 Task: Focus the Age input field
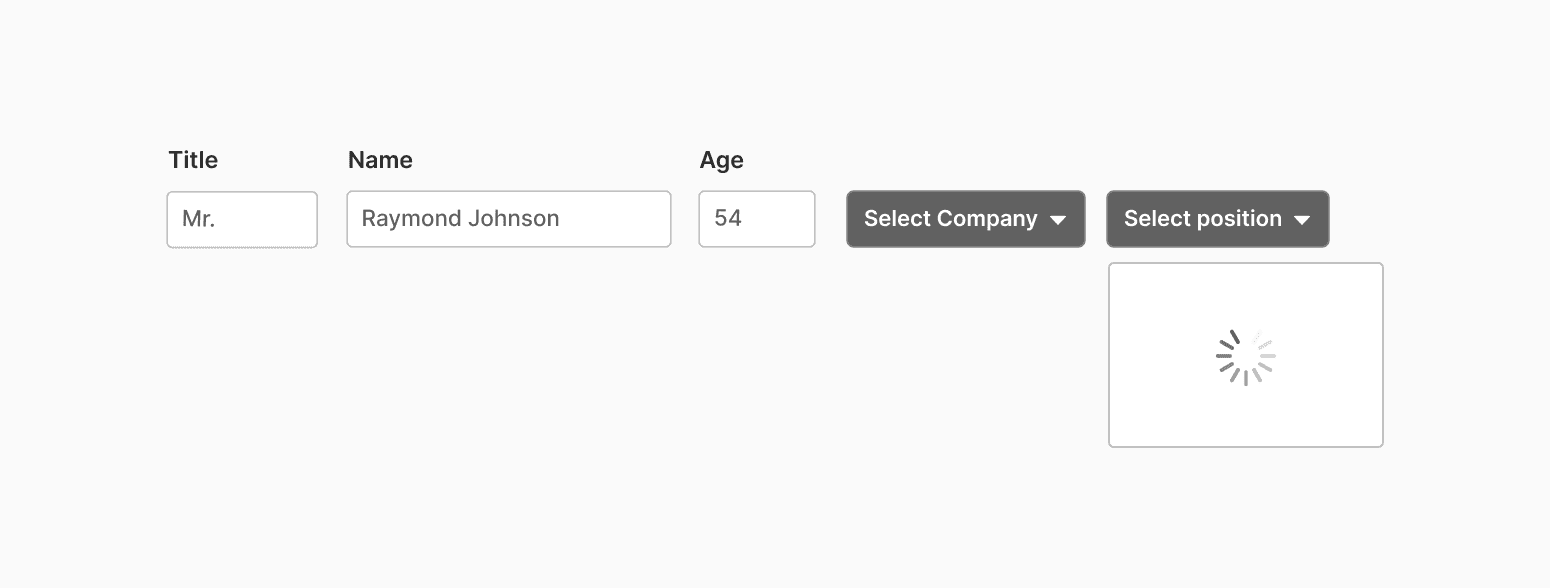point(757,219)
